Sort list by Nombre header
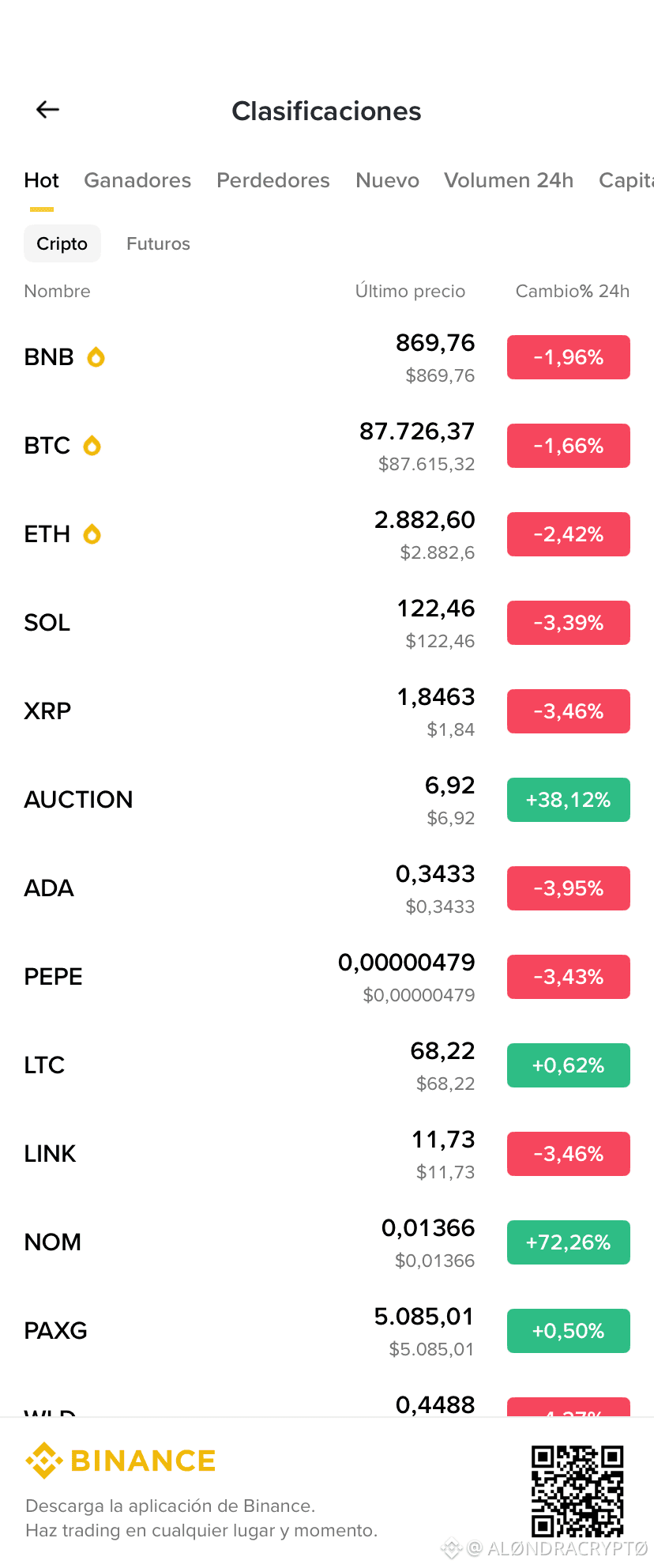The height and width of the screenshot is (1568, 654). pos(57,291)
